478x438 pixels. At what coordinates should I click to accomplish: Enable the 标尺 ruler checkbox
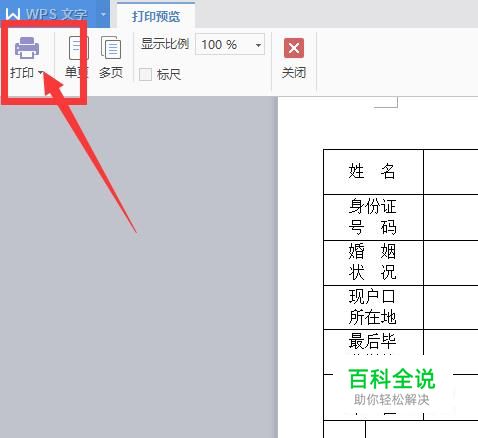145,74
